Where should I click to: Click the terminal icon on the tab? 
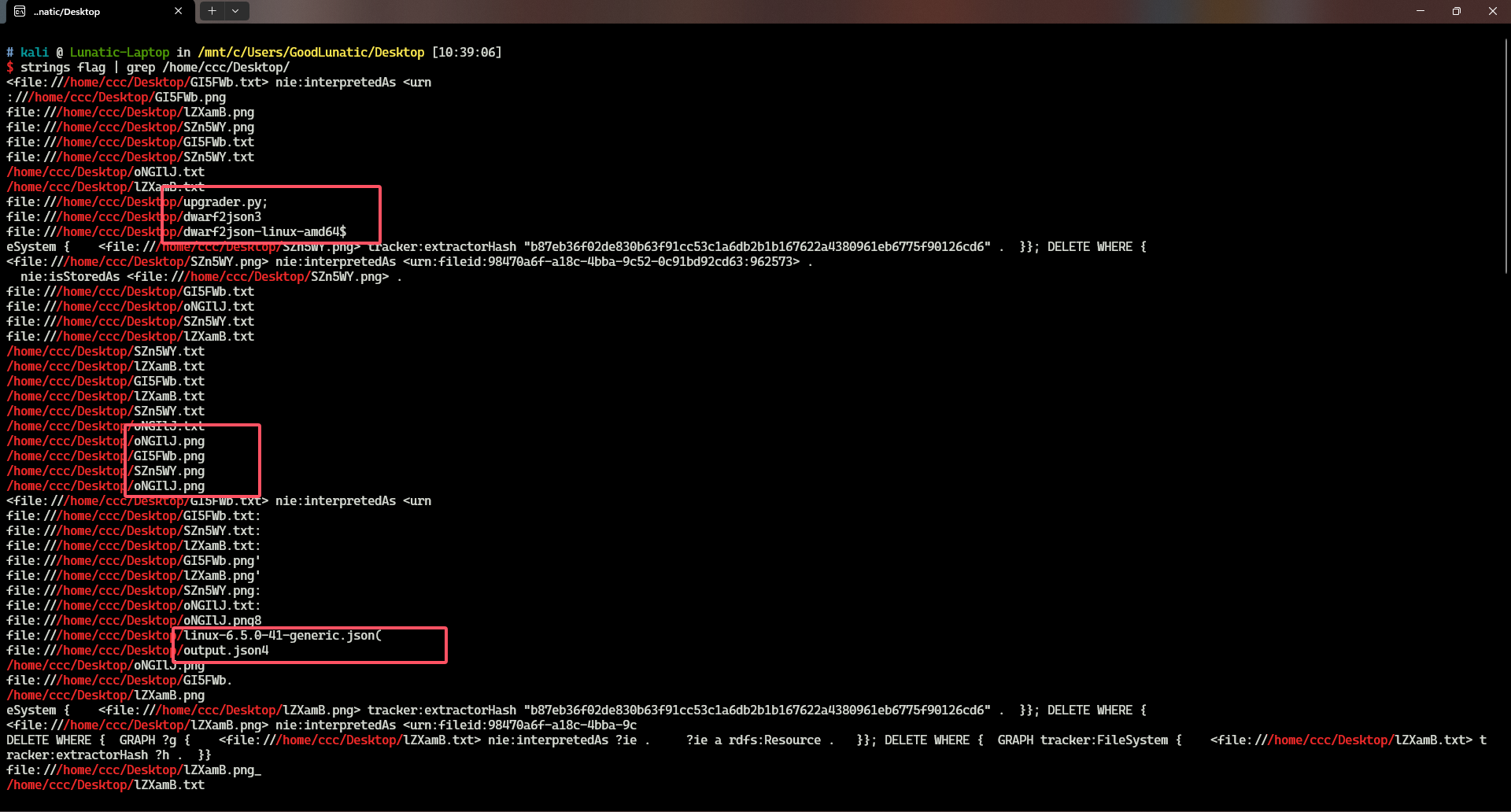click(20, 11)
